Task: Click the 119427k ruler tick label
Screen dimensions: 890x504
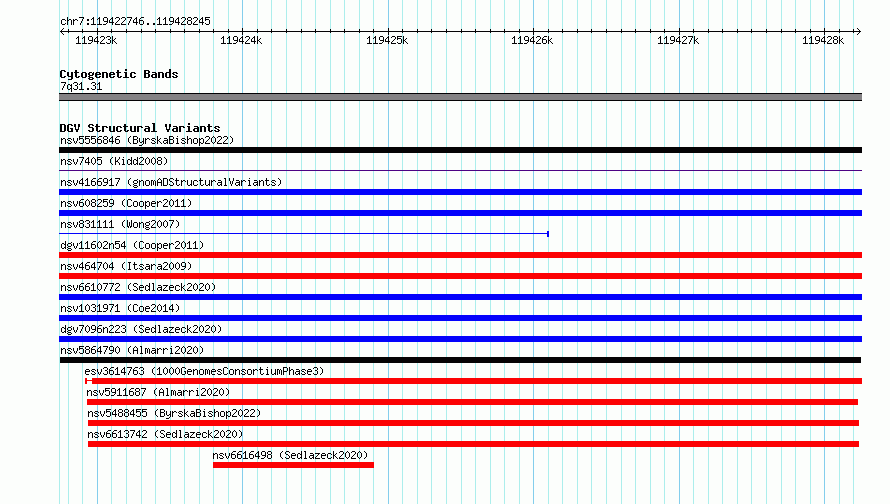Action: pos(678,40)
